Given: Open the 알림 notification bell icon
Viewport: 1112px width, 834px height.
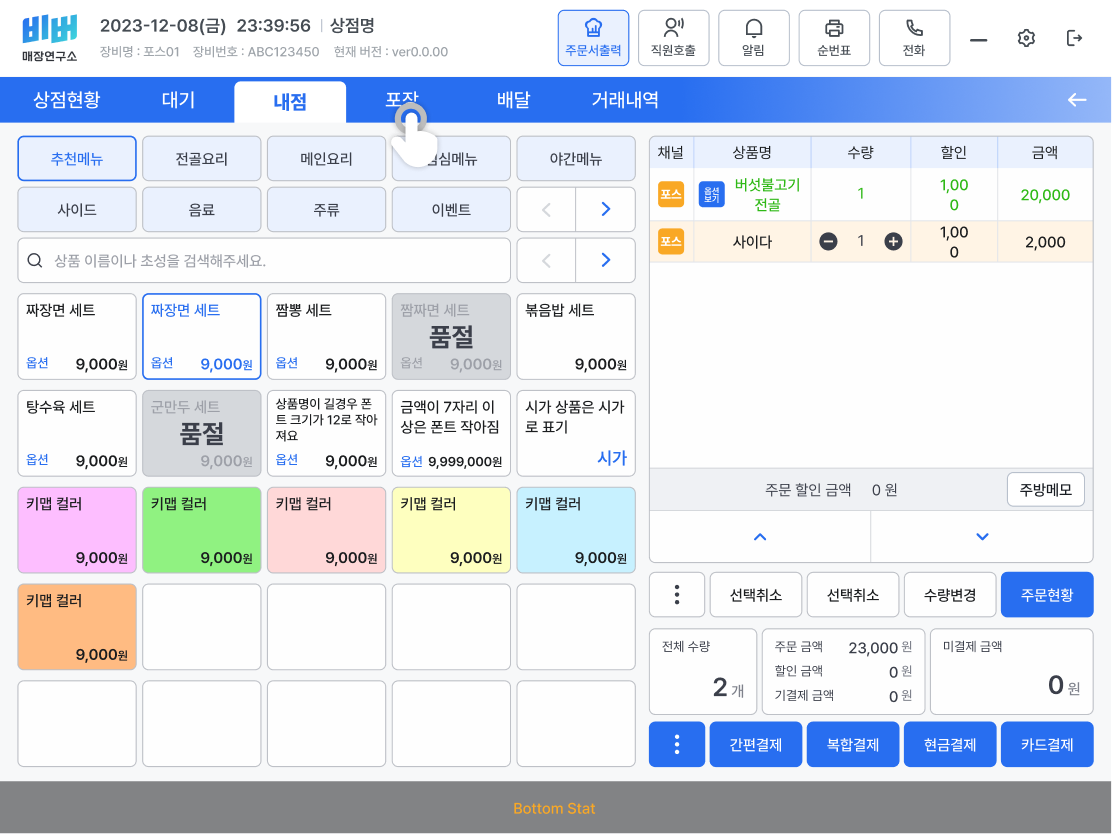Looking at the screenshot, I should pos(753,30).
